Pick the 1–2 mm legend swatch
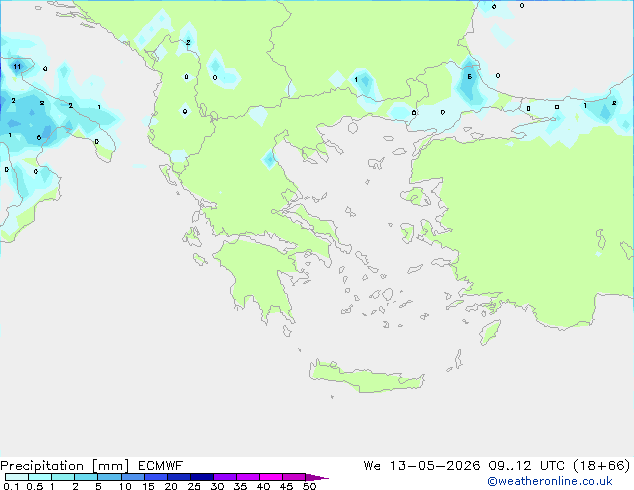 pos(63,477)
